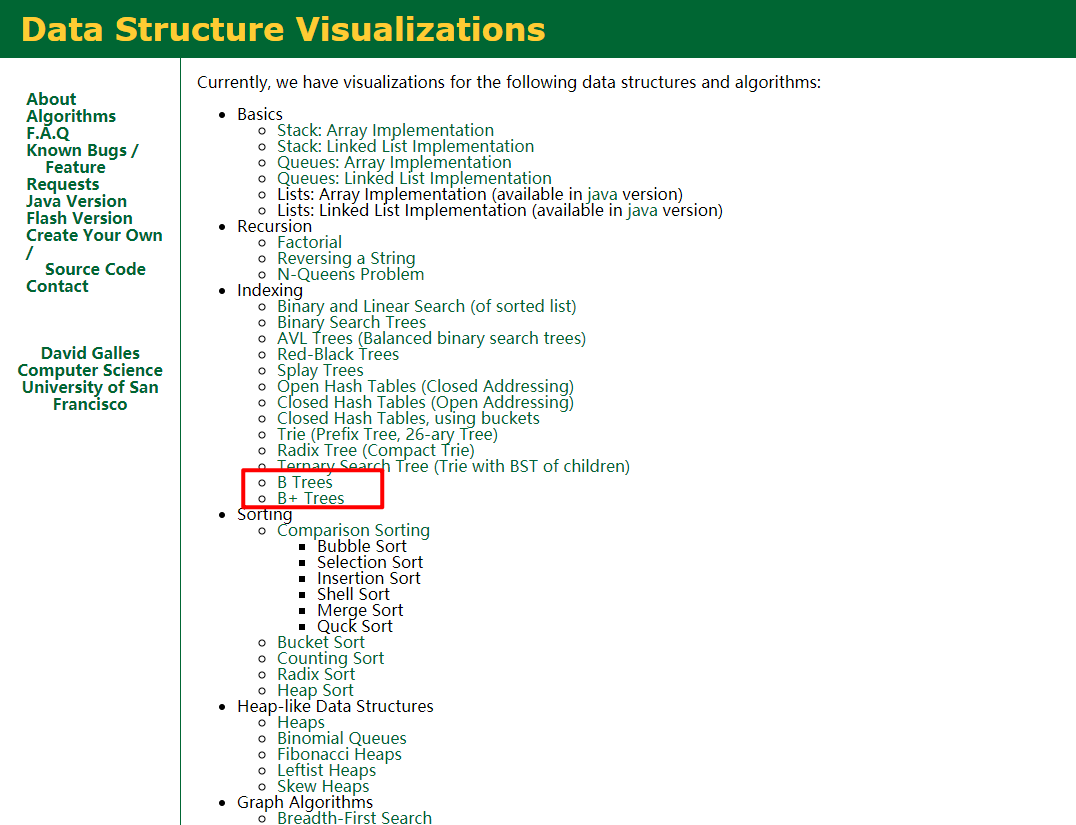
Task: Visit David Galles' page
Action: [90, 353]
